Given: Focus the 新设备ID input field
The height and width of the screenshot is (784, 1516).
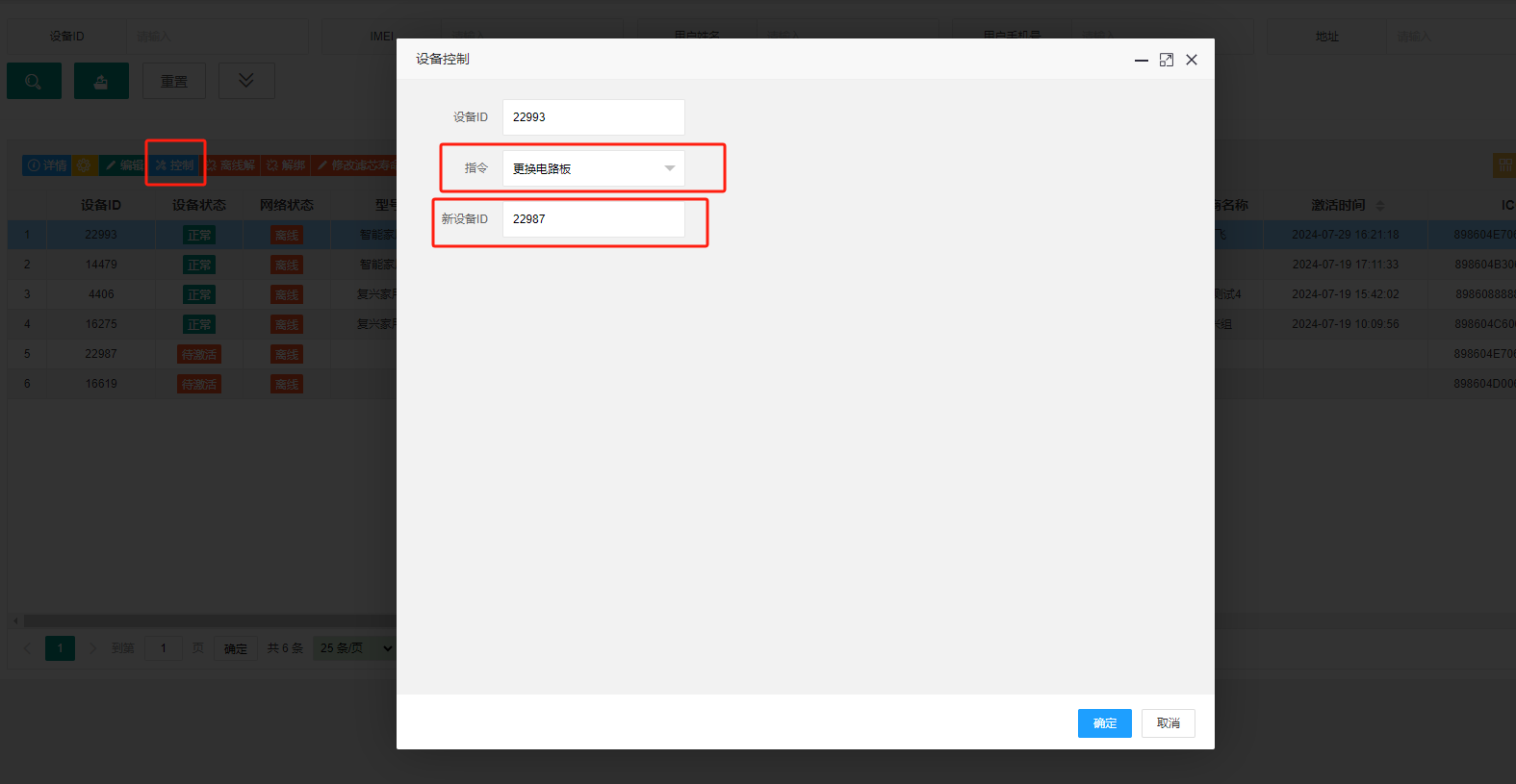Looking at the screenshot, I should 594,219.
